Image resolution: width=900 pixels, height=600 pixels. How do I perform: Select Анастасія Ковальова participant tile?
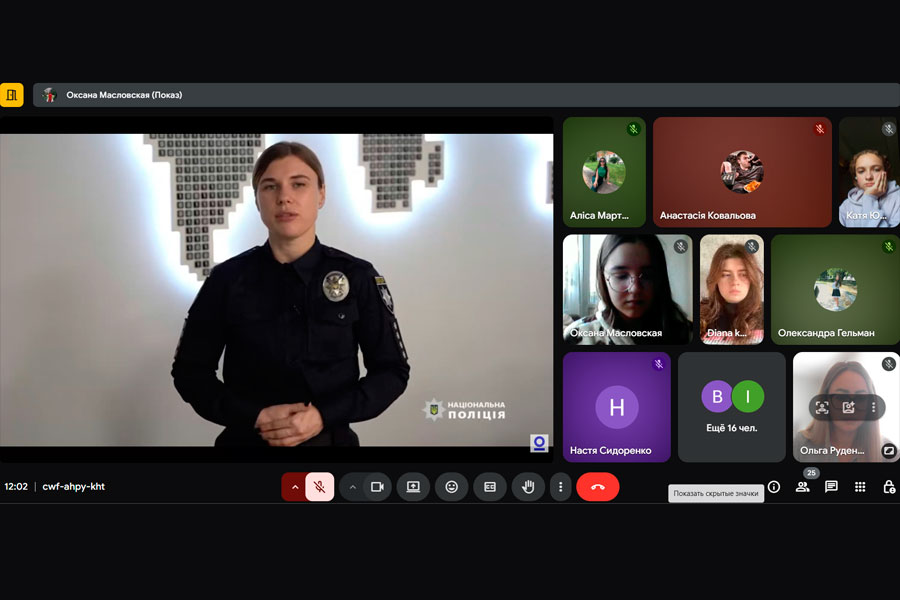742,172
